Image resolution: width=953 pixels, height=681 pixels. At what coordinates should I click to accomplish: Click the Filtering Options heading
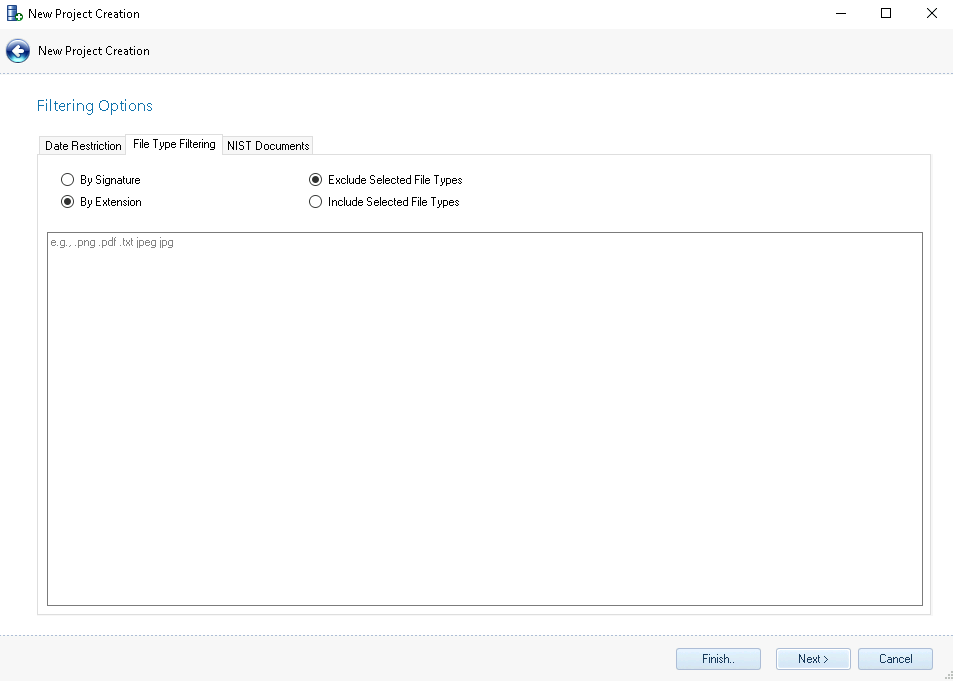[95, 106]
